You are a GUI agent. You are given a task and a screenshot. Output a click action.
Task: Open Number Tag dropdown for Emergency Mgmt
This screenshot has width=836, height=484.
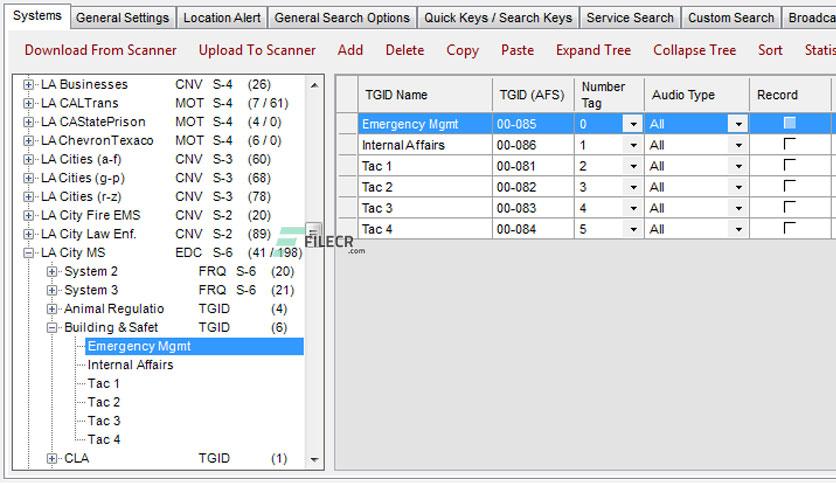pyautogui.click(x=633, y=124)
